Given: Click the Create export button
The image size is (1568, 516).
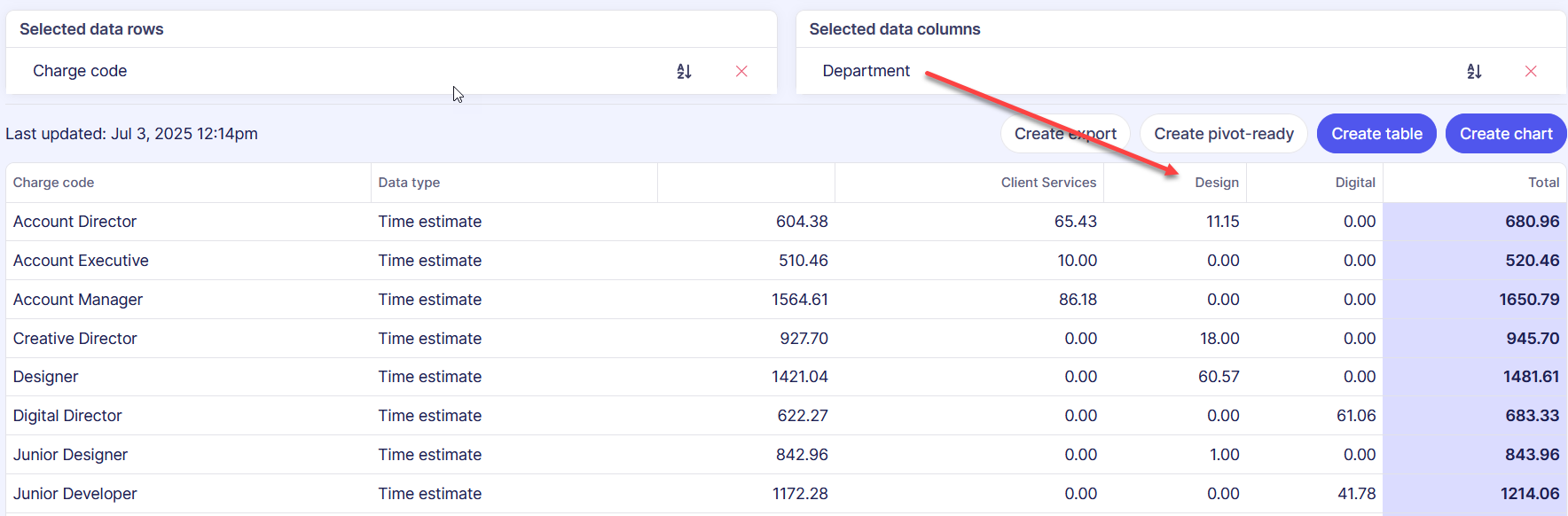Looking at the screenshot, I should click(1065, 134).
